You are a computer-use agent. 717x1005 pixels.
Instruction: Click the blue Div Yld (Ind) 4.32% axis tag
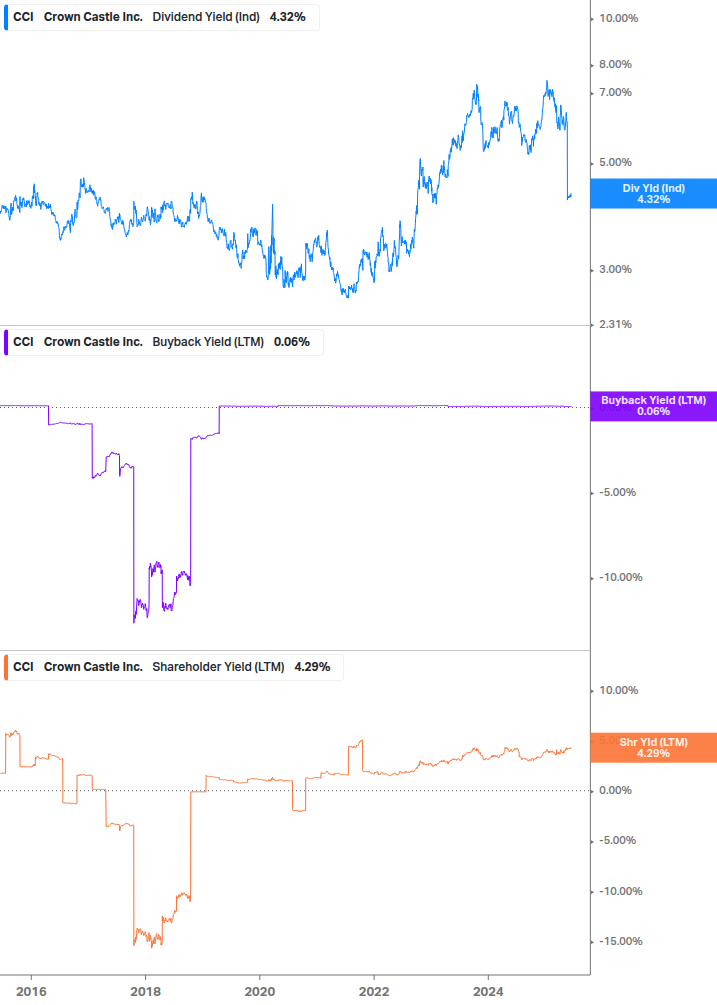(x=654, y=194)
